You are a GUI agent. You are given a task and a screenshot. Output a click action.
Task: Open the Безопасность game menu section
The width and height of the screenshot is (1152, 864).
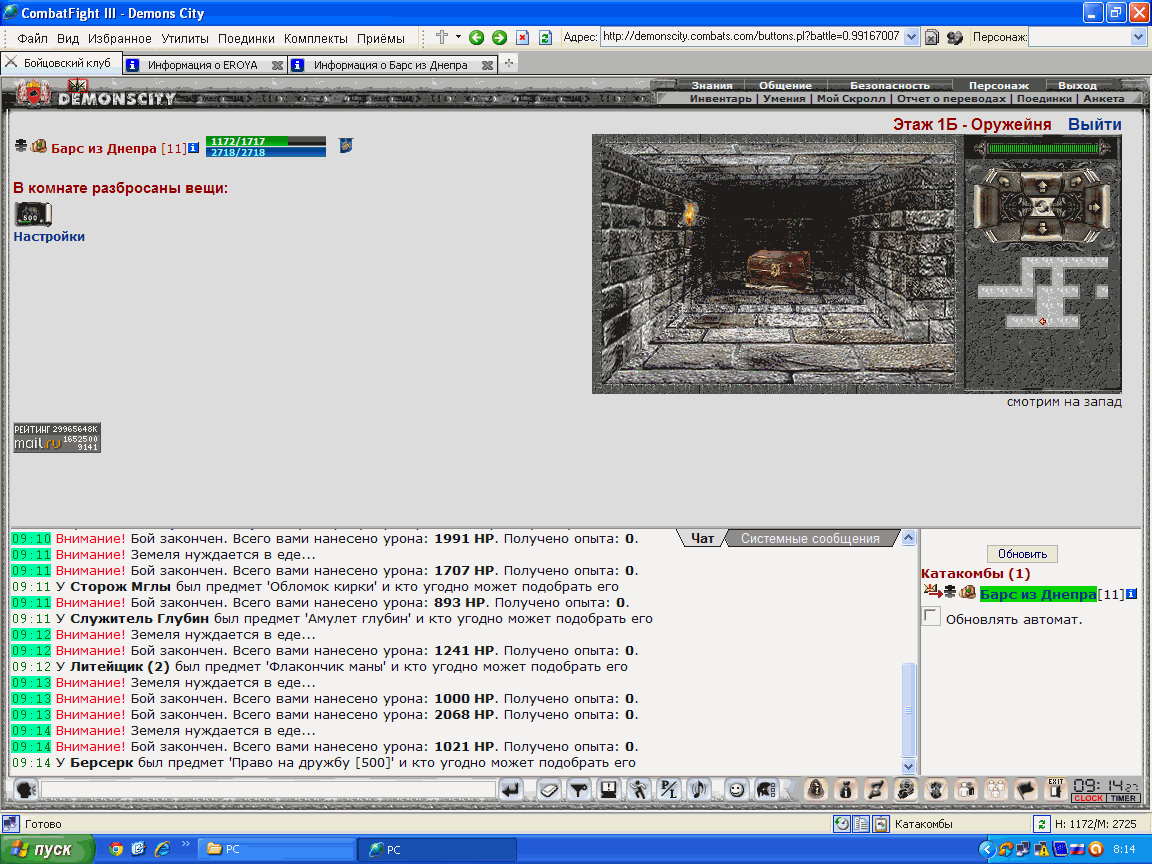pyautogui.click(x=890, y=85)
